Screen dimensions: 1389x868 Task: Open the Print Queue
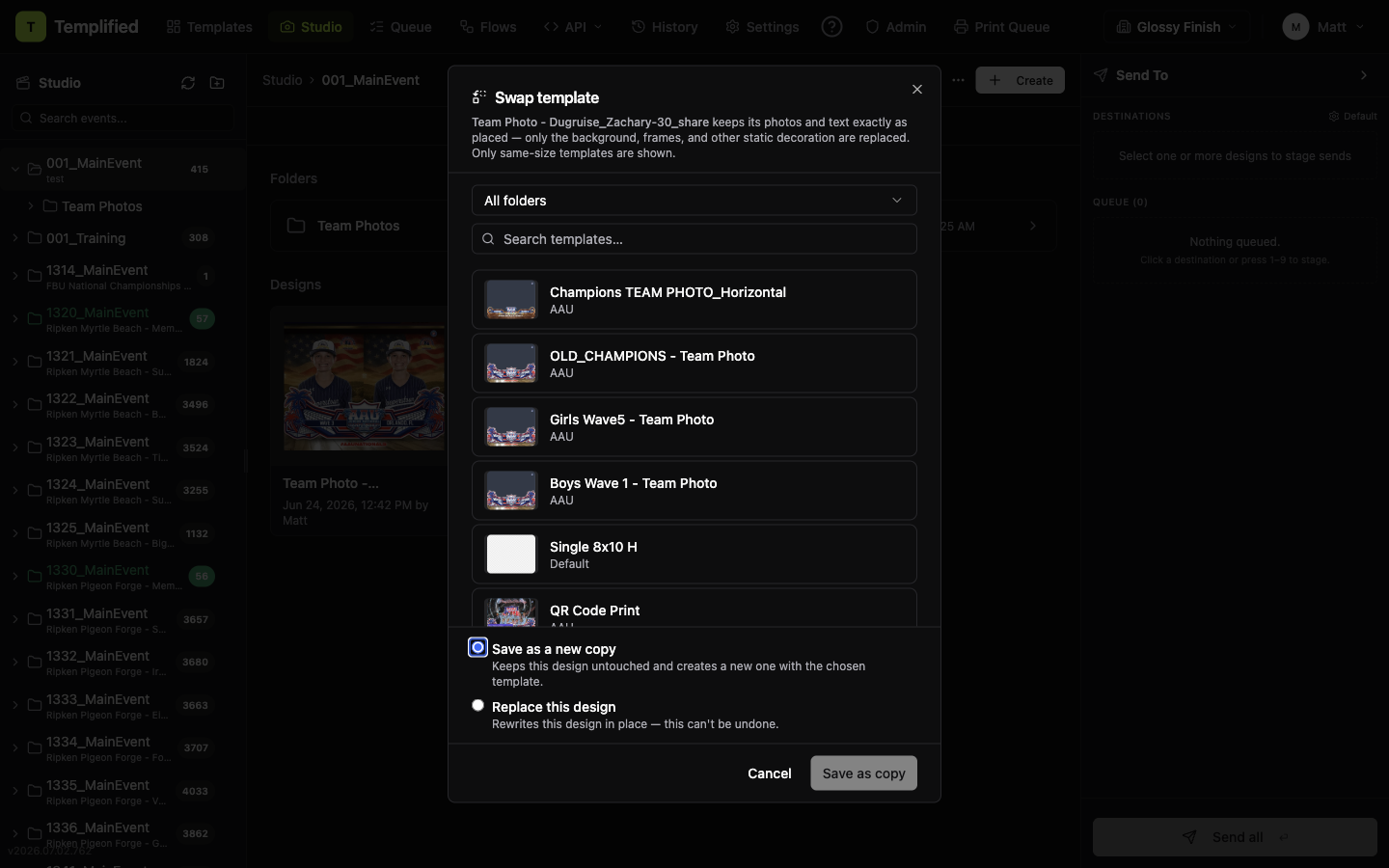coord(1001,27)
